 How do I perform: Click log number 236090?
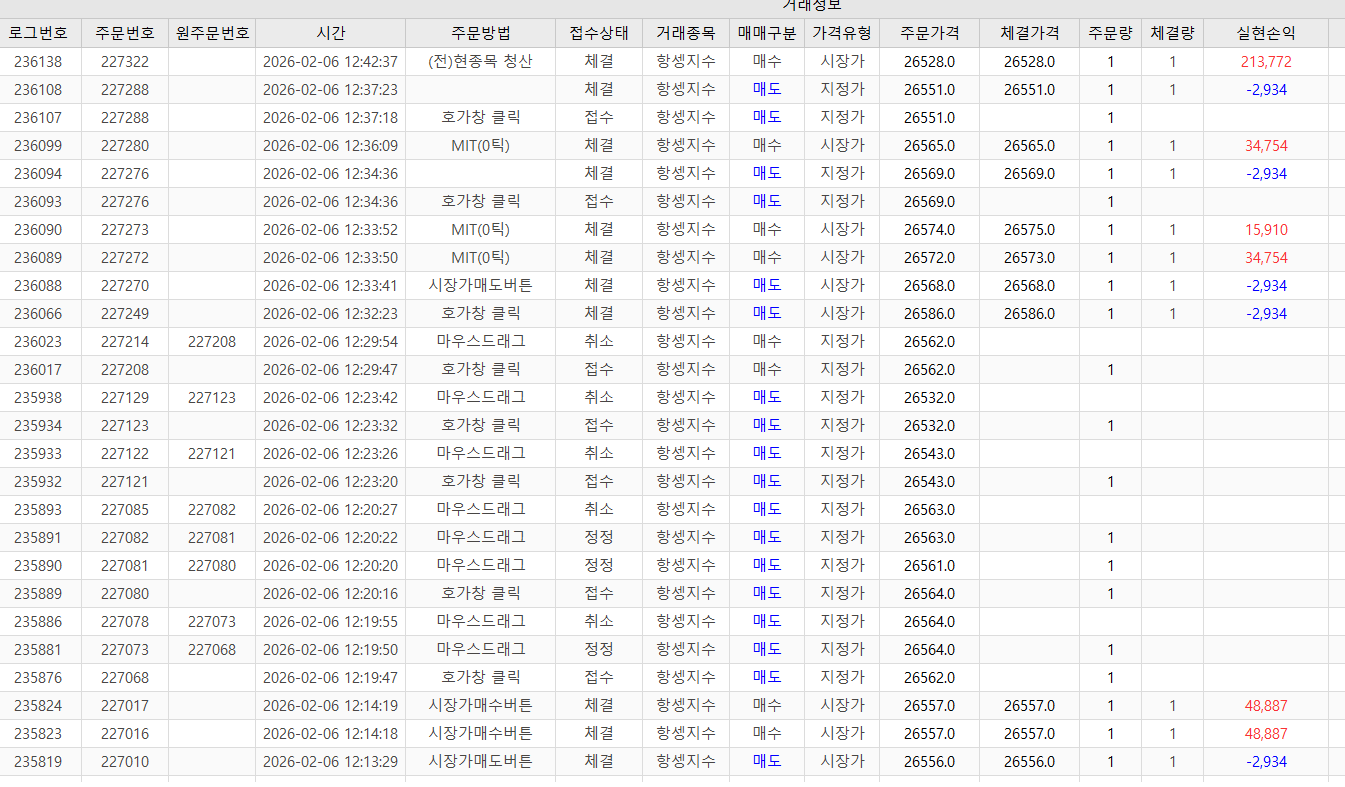click(x=38, y=229)
